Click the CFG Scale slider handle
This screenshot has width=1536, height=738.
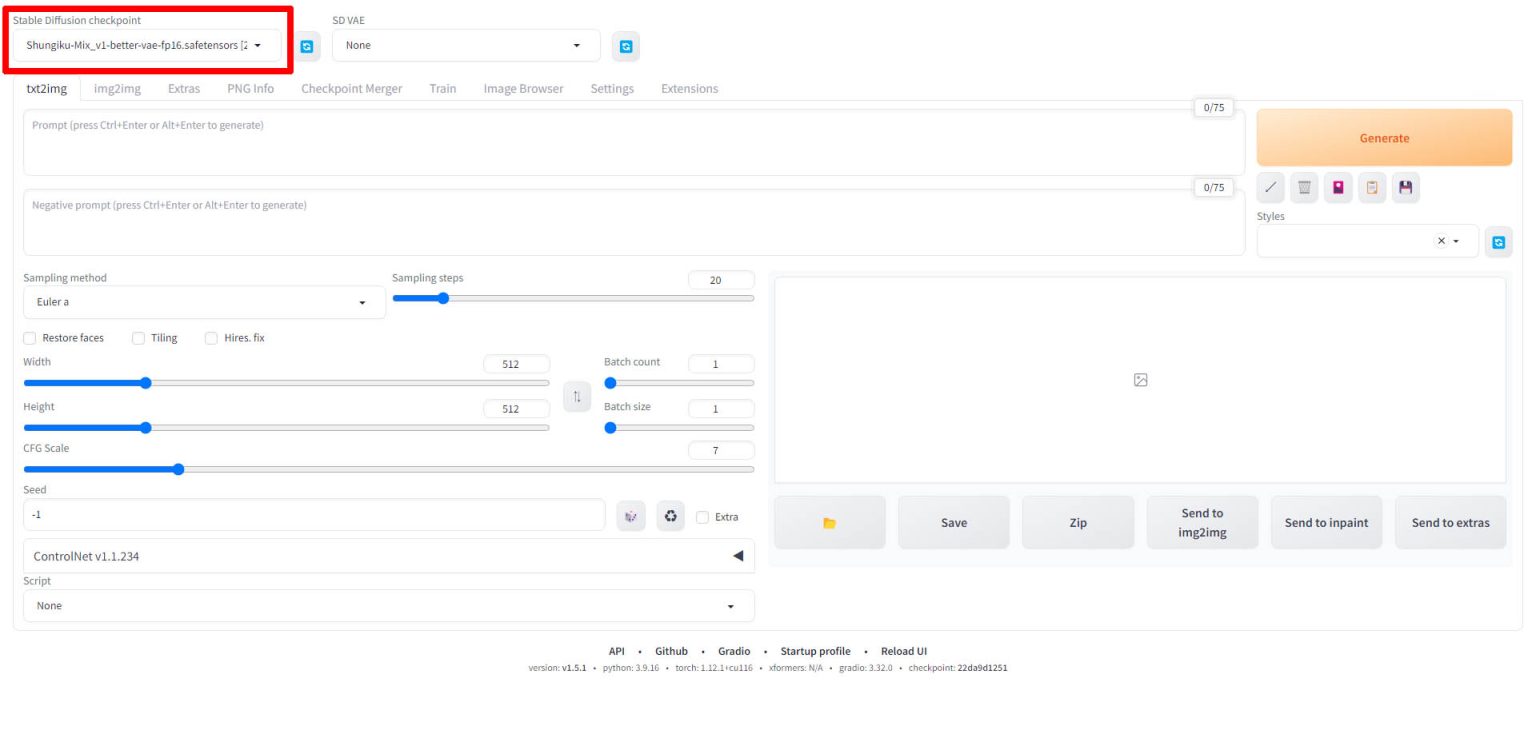point(178,469)
